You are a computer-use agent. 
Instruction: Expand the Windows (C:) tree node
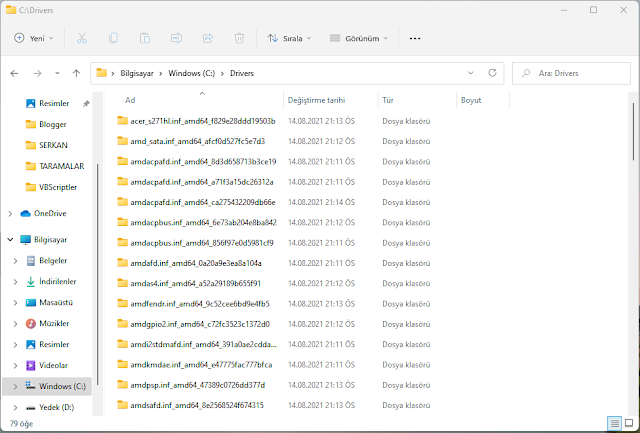16,386
